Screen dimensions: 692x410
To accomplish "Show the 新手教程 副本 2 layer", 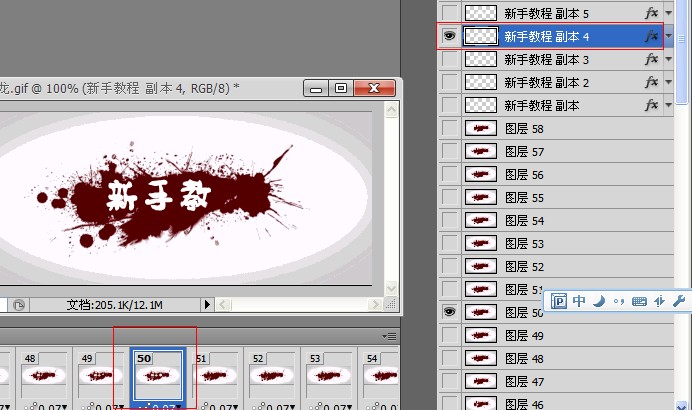I will click(450, 82).
